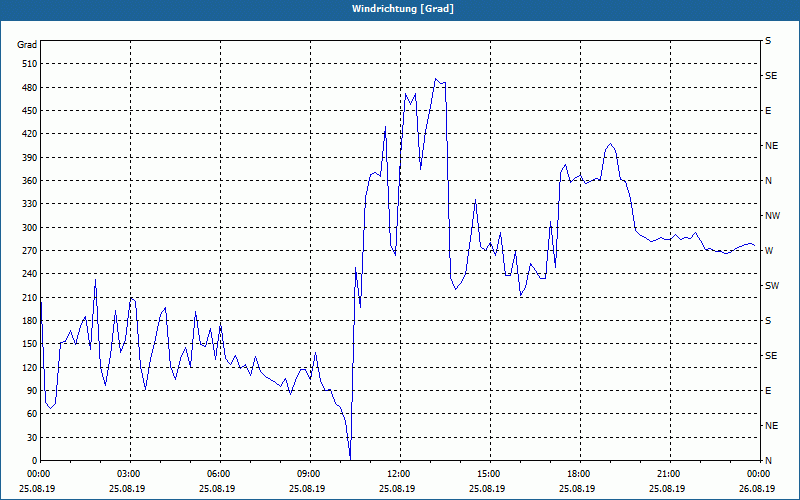The image size is (800, 500).
Task: Pick the 180 degree axis label
Action: pos(30,321)
